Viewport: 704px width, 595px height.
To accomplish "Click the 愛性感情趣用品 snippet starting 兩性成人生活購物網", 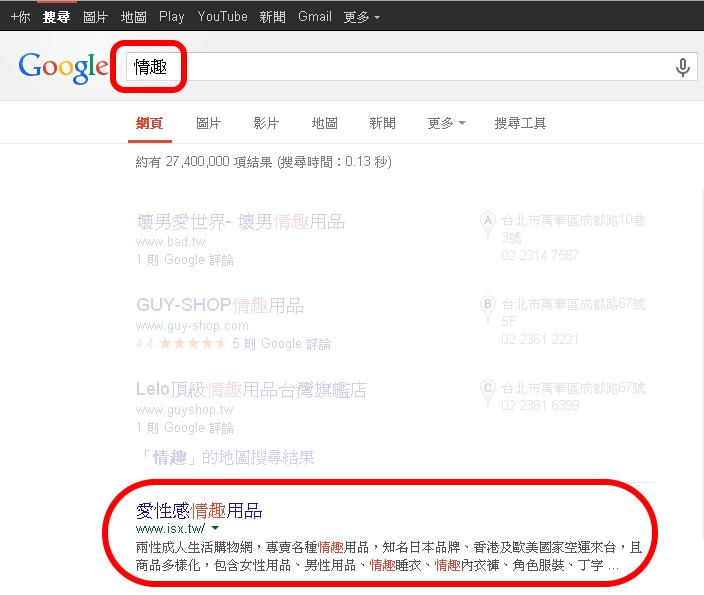I will [x=389, y=556].
